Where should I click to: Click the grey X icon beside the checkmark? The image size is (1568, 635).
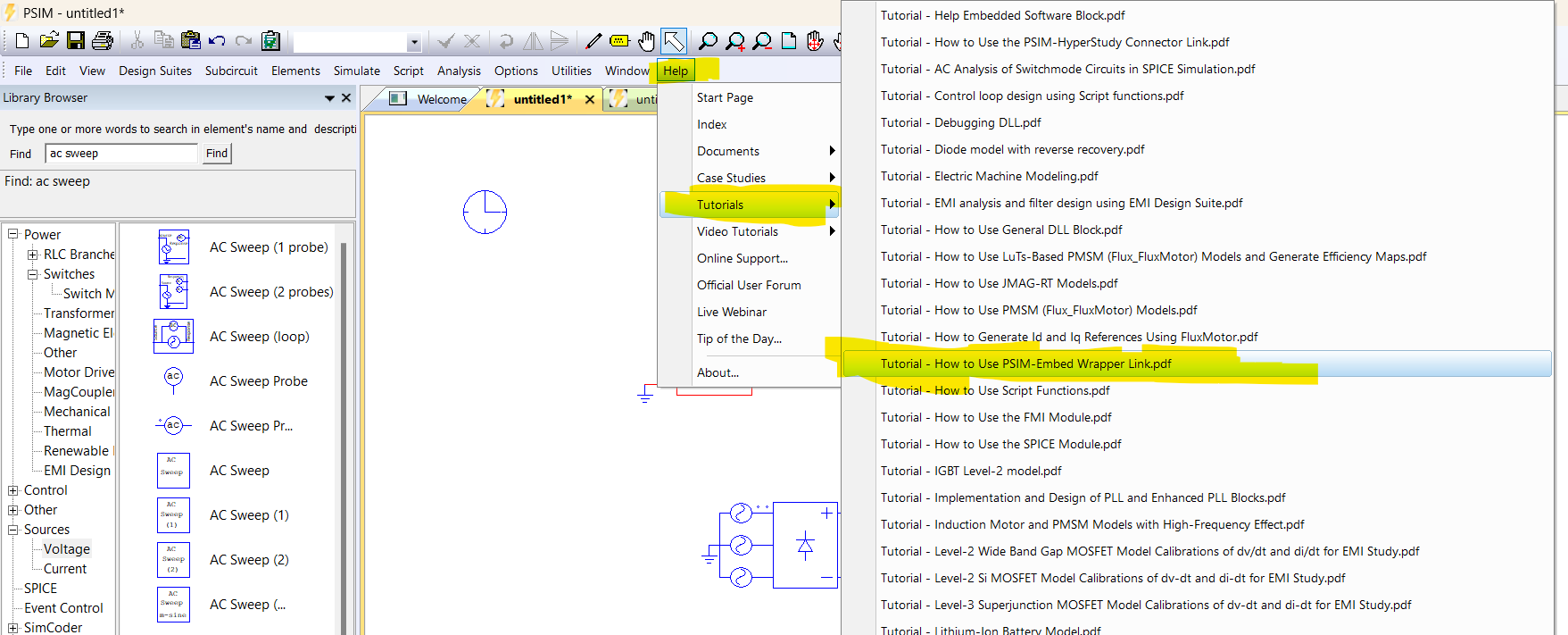pyautogui.click(x=472, y=41)
